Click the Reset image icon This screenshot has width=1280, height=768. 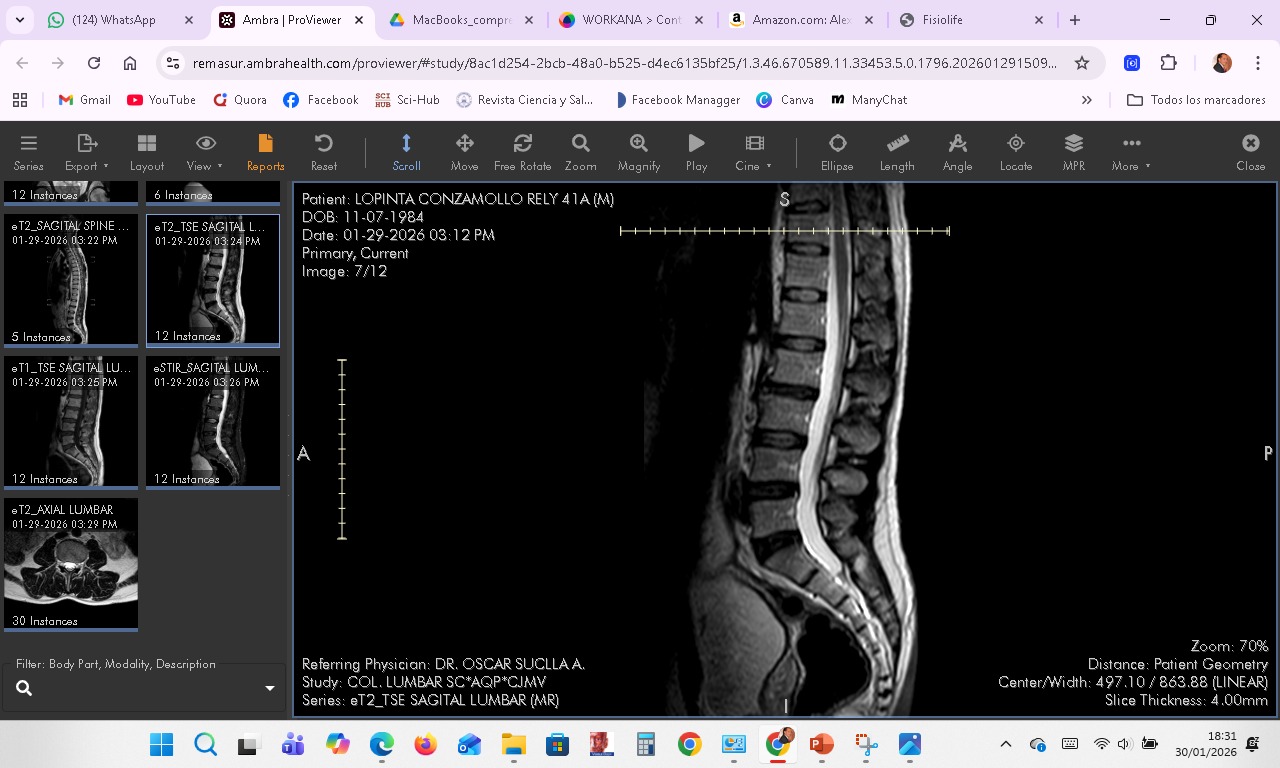(323, 152)
